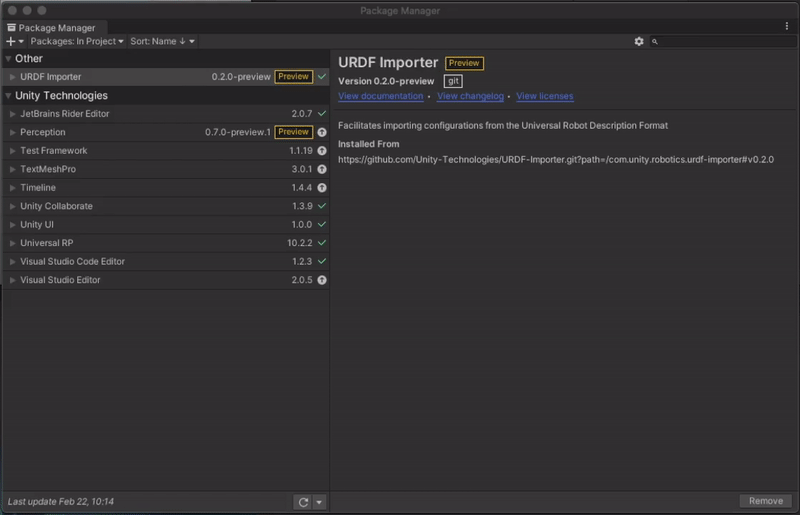Click the update arrow icon for Timeline

[322, 188]
